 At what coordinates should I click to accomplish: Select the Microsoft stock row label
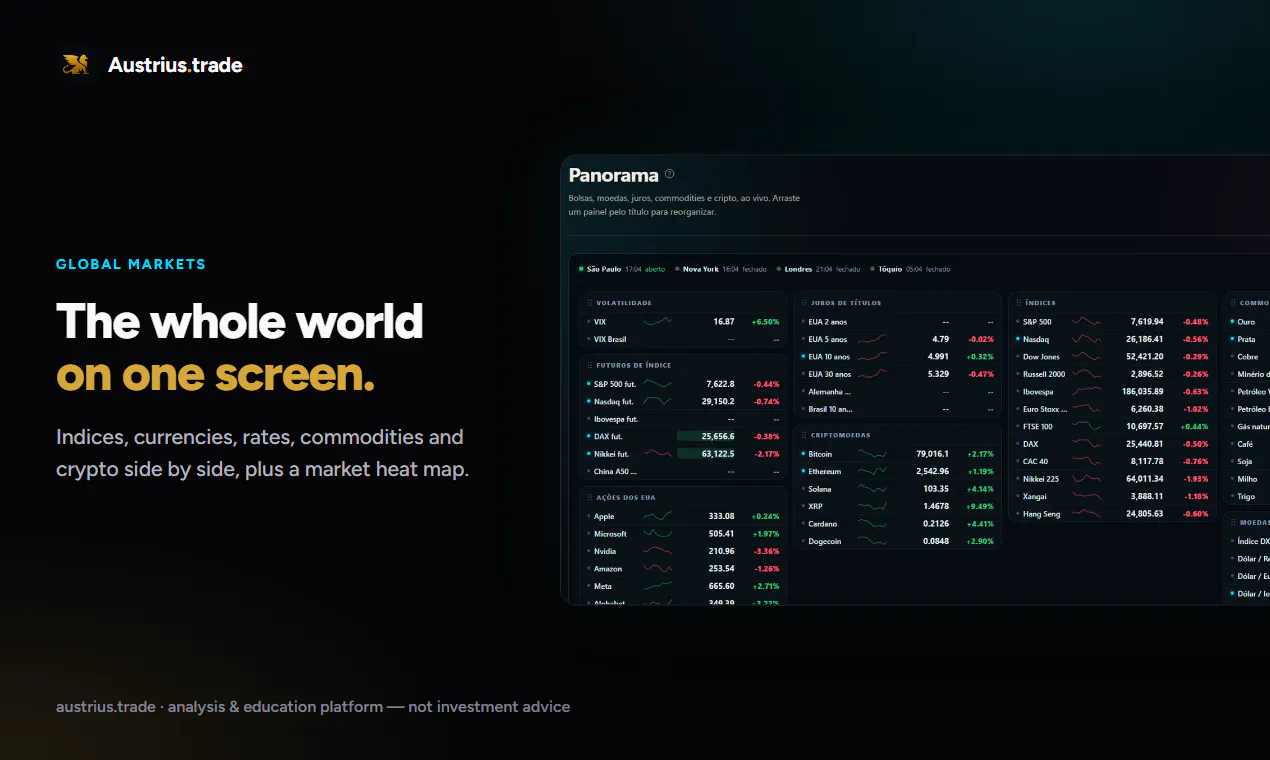click(x=610, y=534)
